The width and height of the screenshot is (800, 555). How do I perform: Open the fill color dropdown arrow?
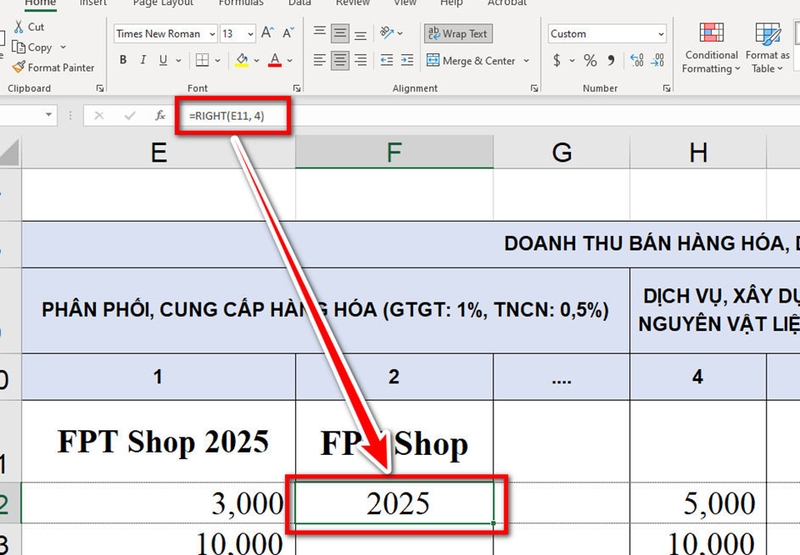257,61
